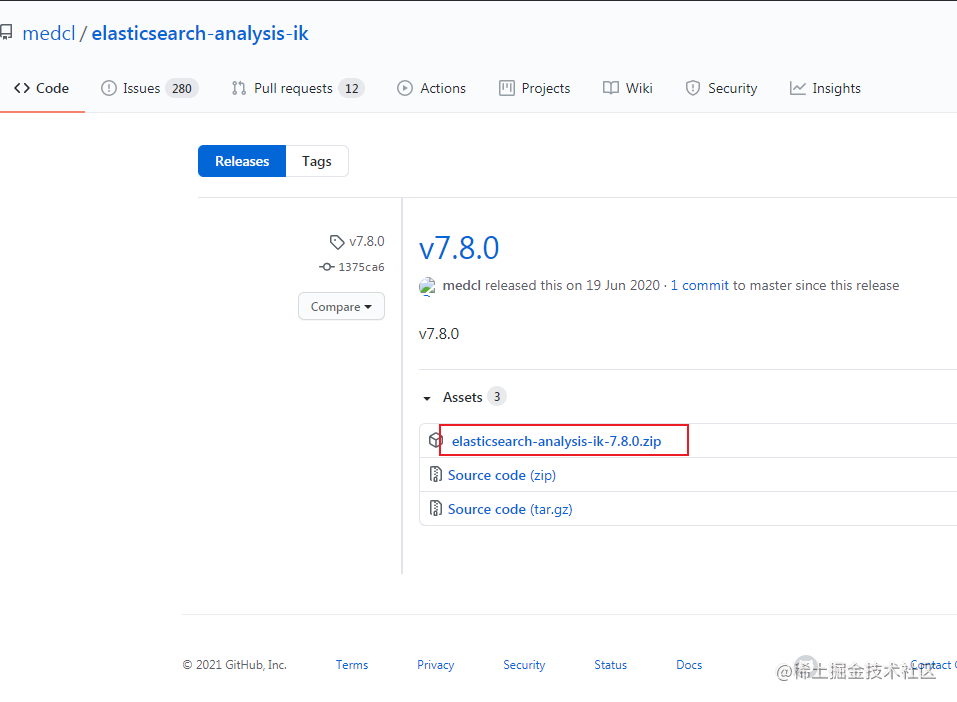Click the Pull requests count badge 12
The width and height of the screenshot is (957, 702).
(352, 89)
